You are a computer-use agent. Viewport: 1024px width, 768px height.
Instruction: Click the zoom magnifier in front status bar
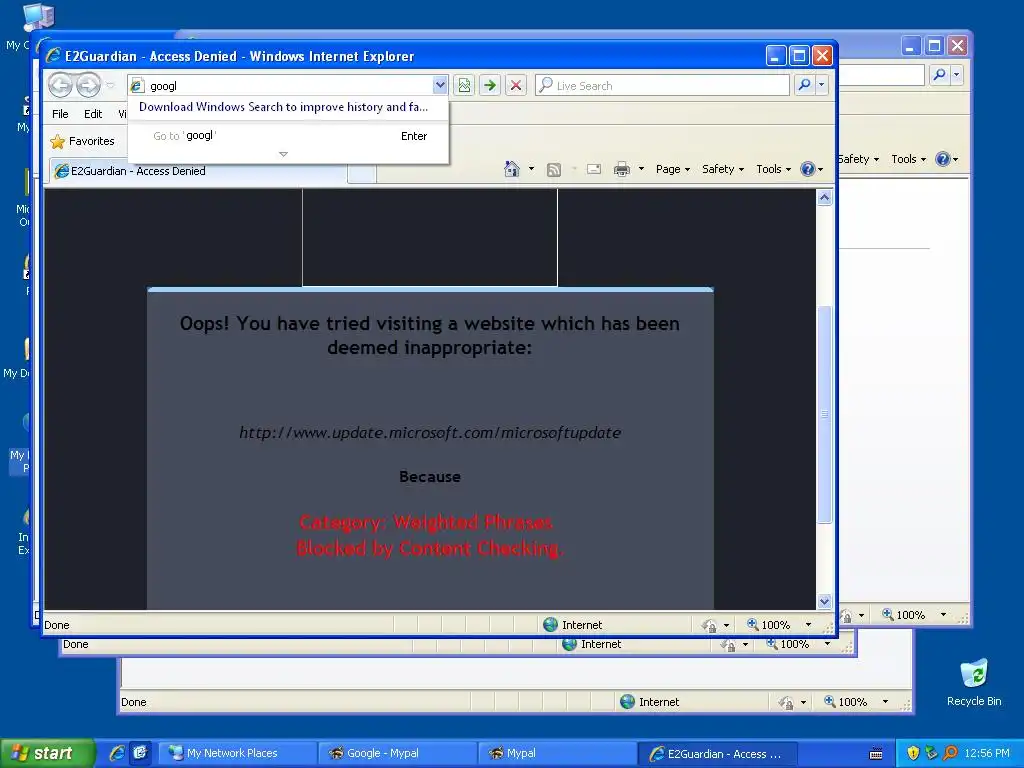pyautogui.click(x=753, y=624)
